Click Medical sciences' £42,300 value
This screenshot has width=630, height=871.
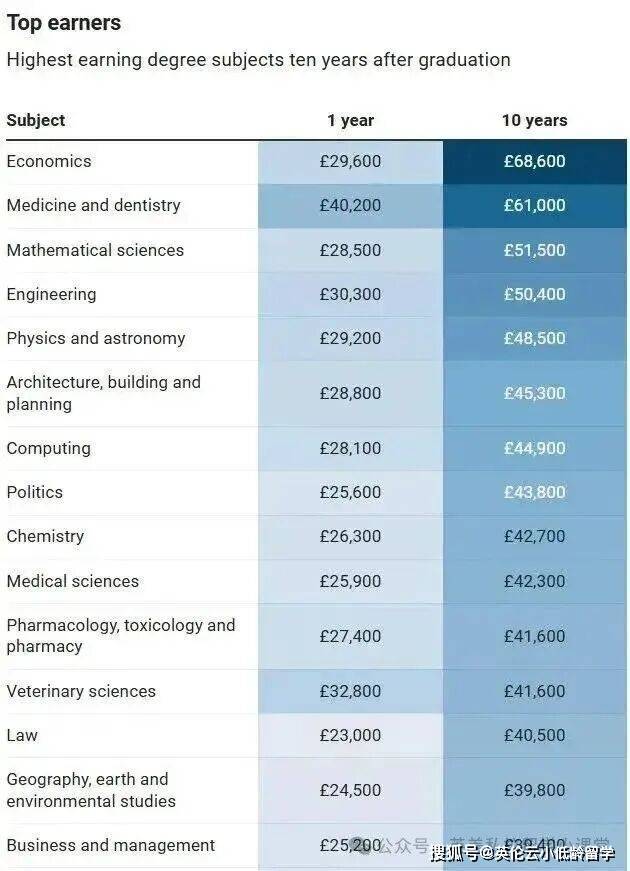click(534, 581)
